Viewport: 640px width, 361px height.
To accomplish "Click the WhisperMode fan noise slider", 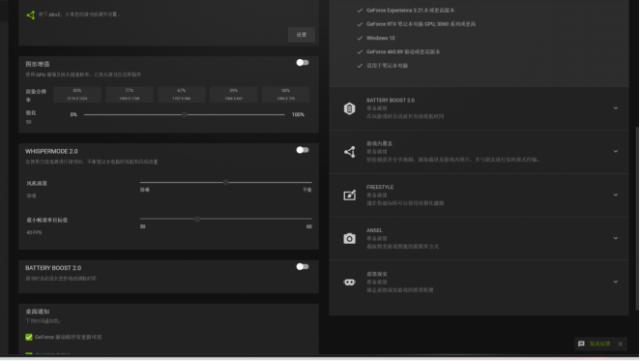I will (226, 182).
